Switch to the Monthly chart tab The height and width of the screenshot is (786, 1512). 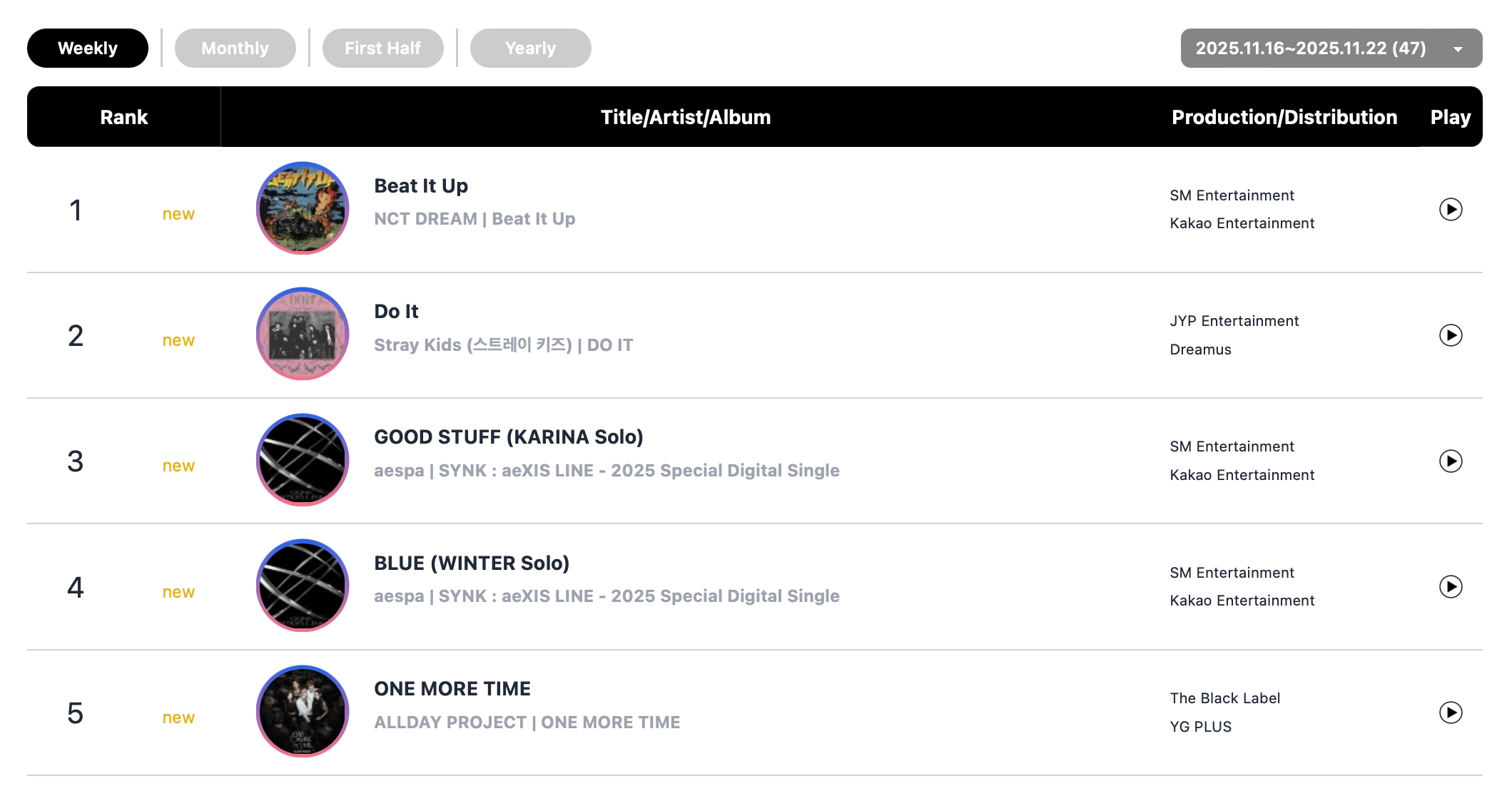[235, 49]
